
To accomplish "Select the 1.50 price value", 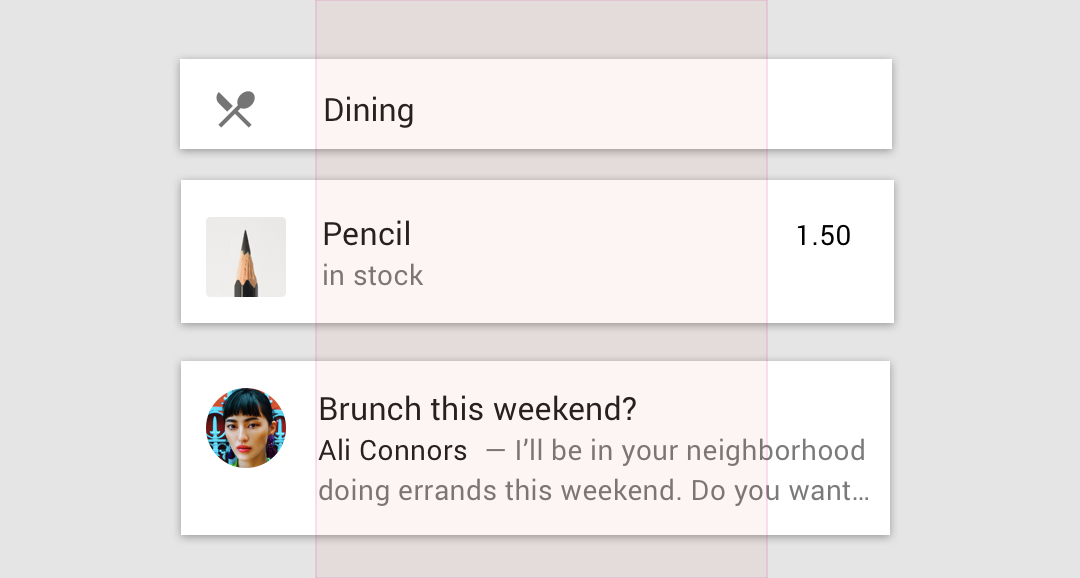I will click(823, 236).
